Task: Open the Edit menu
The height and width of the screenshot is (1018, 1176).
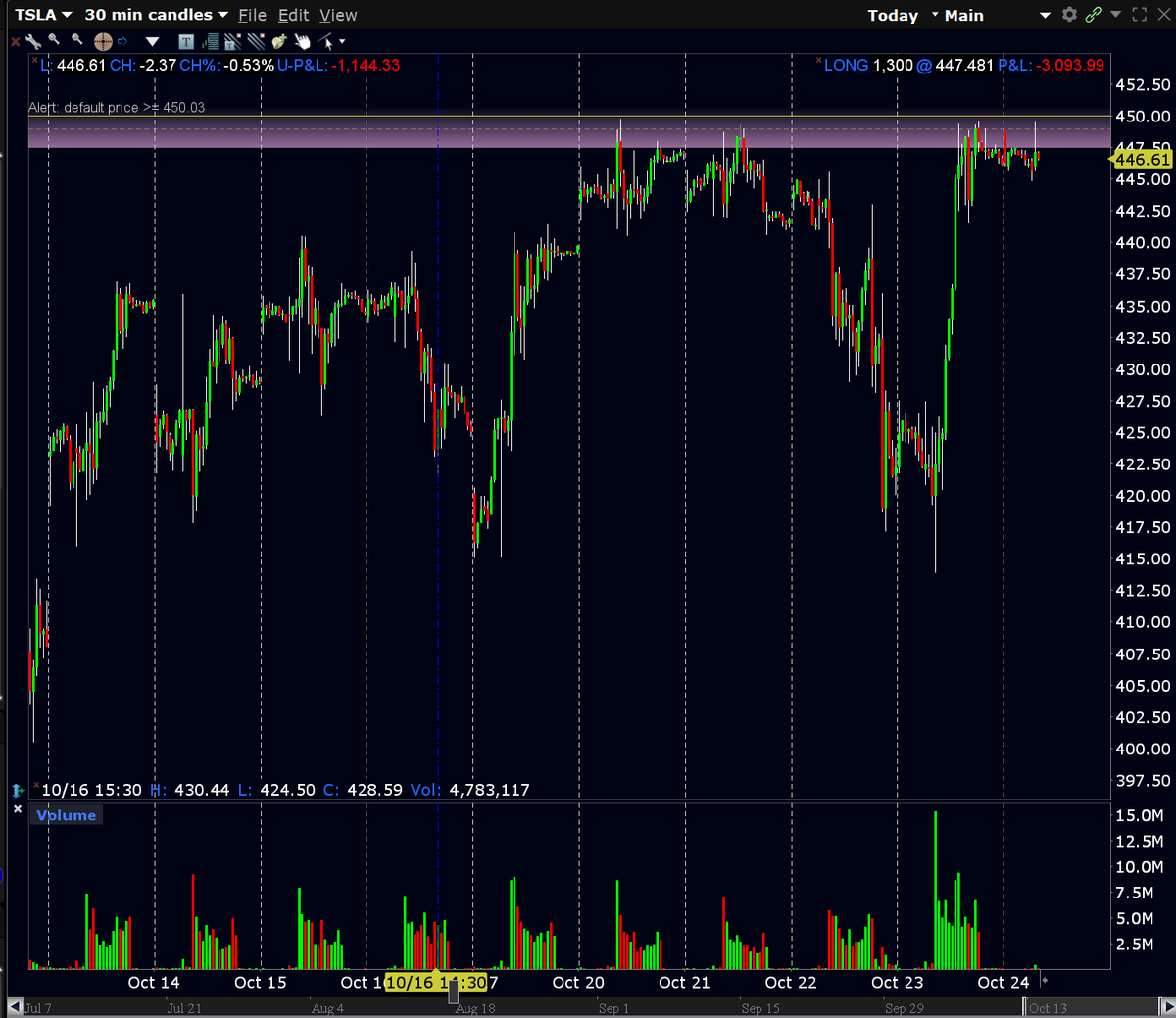Action: (293, 15)
